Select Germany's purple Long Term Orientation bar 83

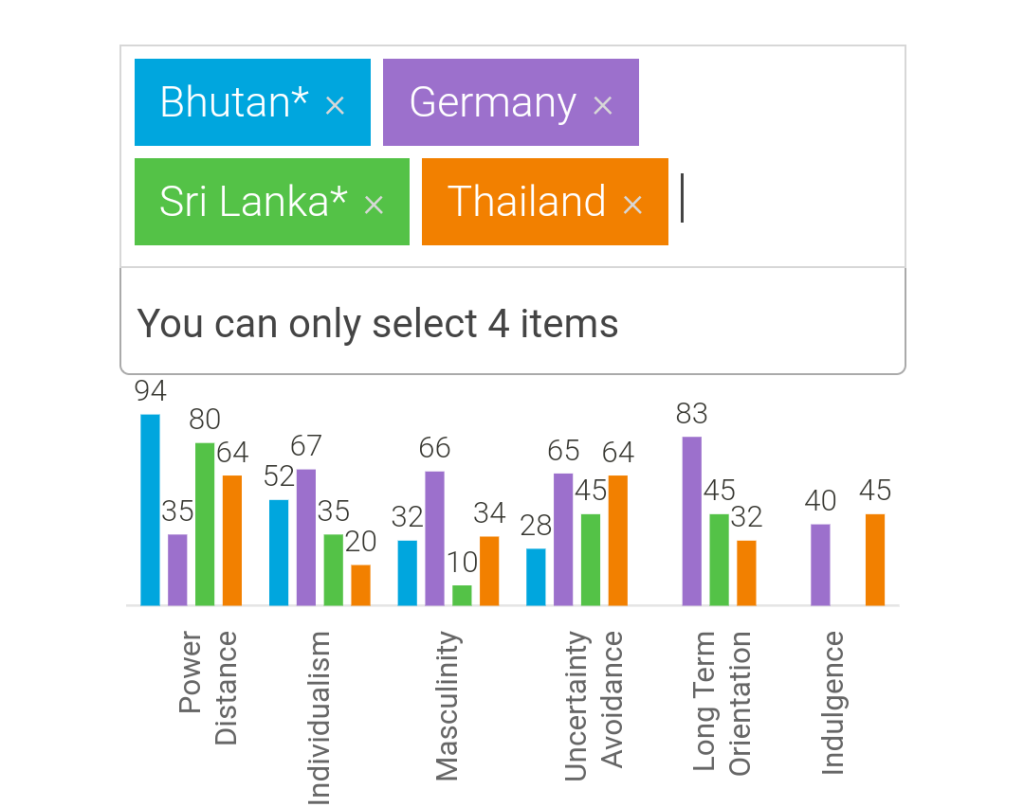692,521
